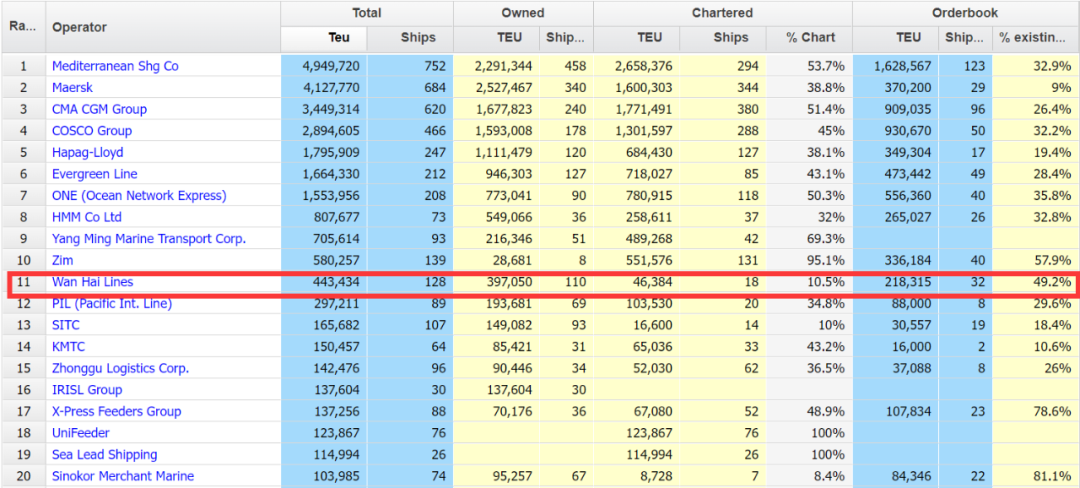
Task: Select the Wan Hai orderbook TEU 218,315
Action: point(908,282)
